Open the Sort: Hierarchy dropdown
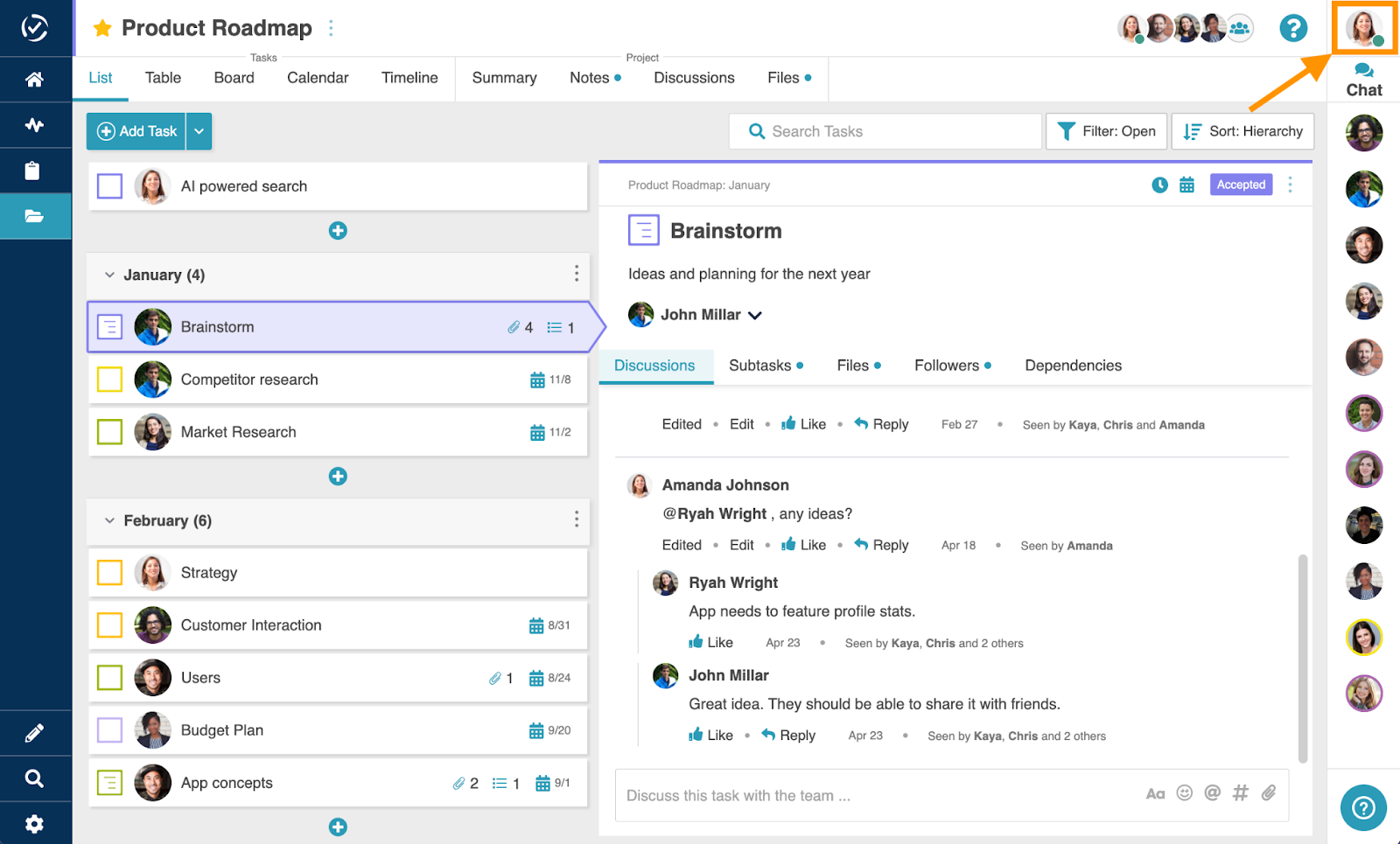1400x844 pixels. pyautogui.click(x=1242, y=131)
